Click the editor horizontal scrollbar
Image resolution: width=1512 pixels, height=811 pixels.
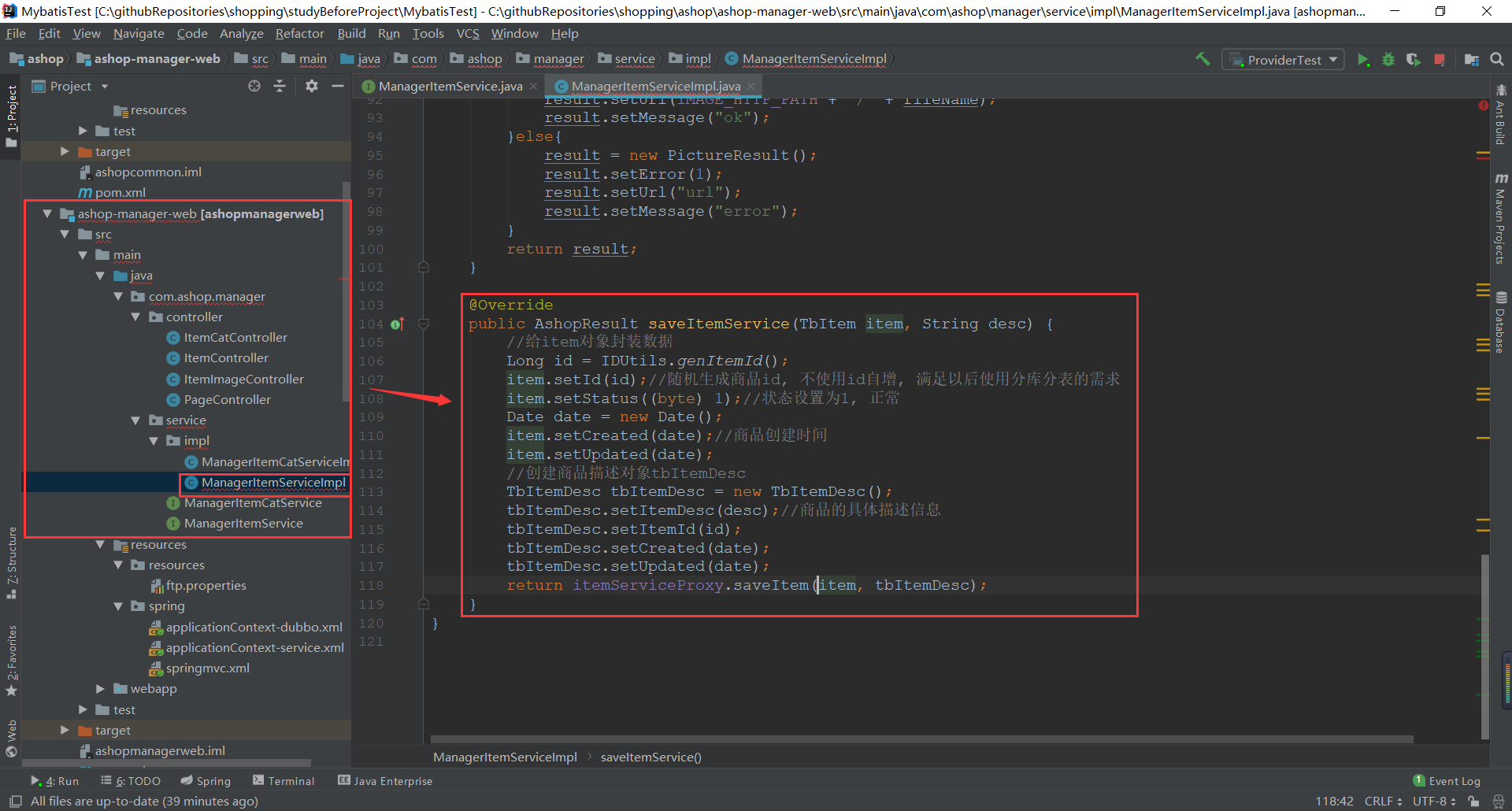(x=921, y=739)
